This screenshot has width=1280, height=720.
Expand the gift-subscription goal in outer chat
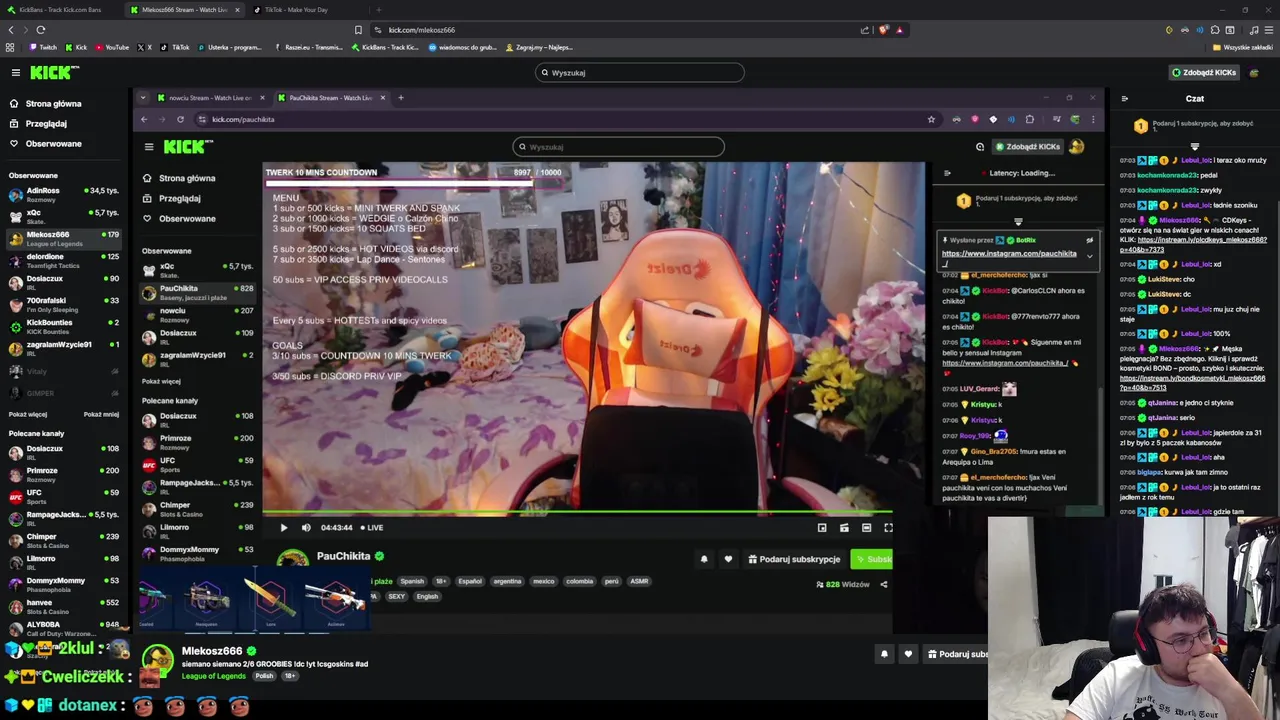pyautogui.click(x=1194, y=146)
